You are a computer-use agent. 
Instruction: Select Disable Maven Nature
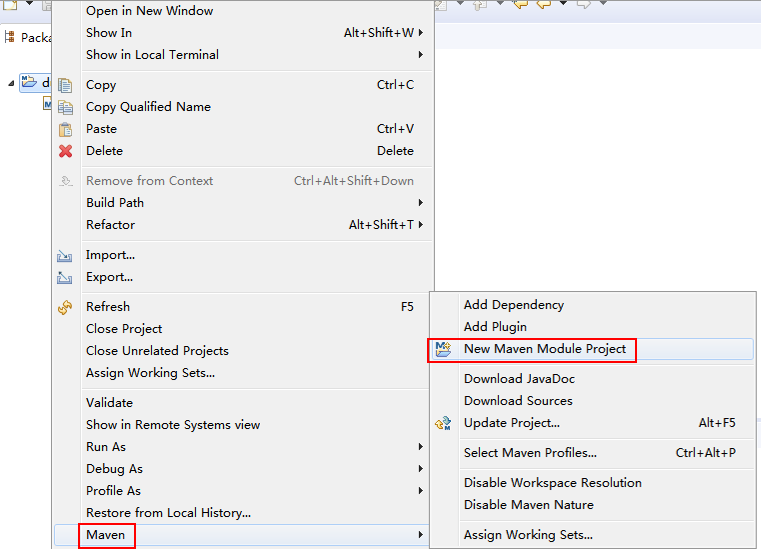(593, 505)
